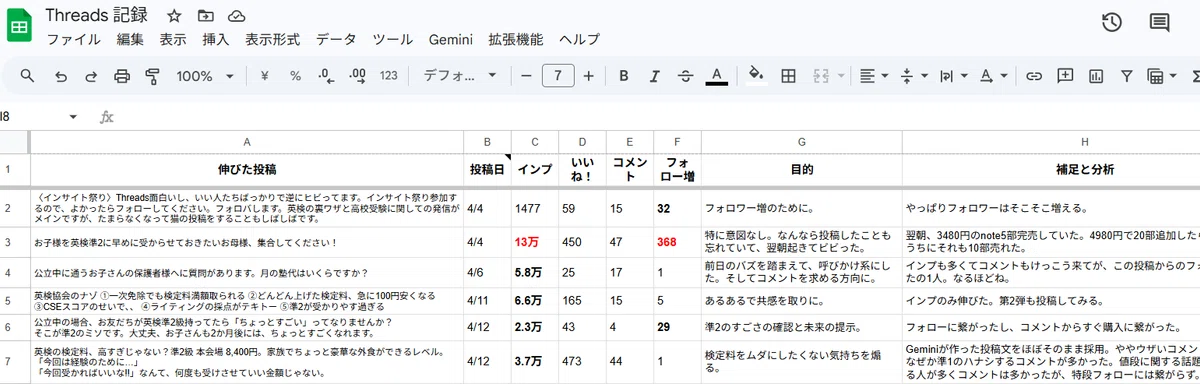Print the spreadsheet
1200x384 pixels.
(122, 76)
